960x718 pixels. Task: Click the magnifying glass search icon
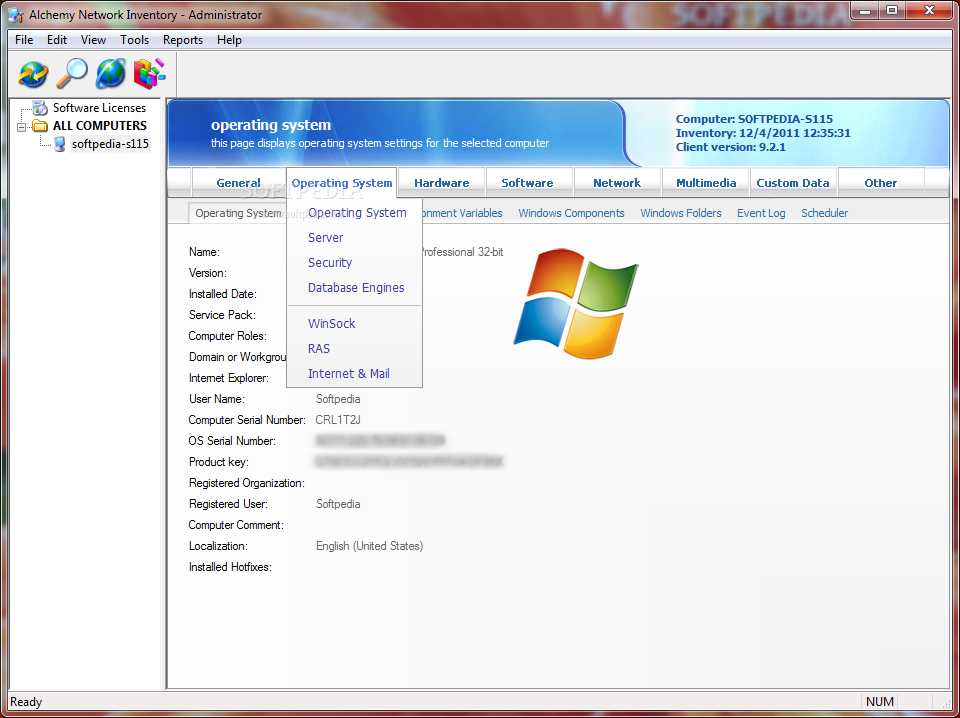click(x=72, y=73)
